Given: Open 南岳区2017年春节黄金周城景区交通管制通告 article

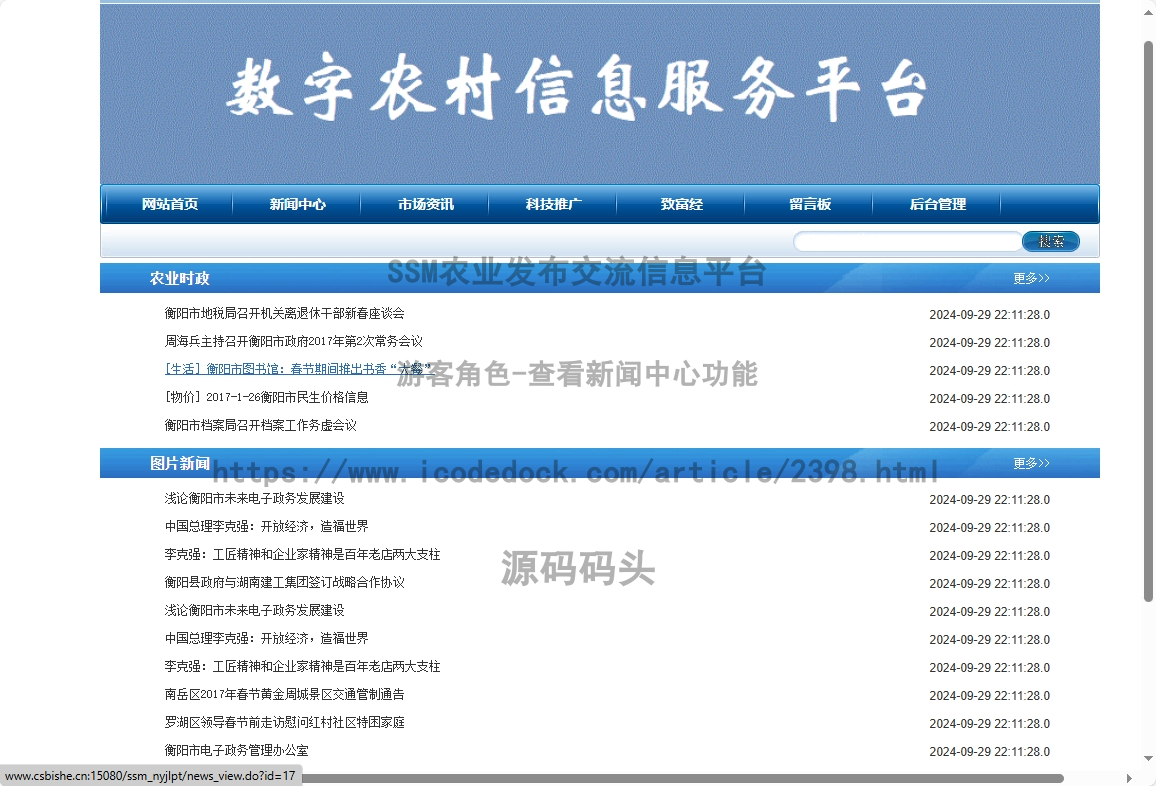Looking at the screenshot, I should (285, 695).
